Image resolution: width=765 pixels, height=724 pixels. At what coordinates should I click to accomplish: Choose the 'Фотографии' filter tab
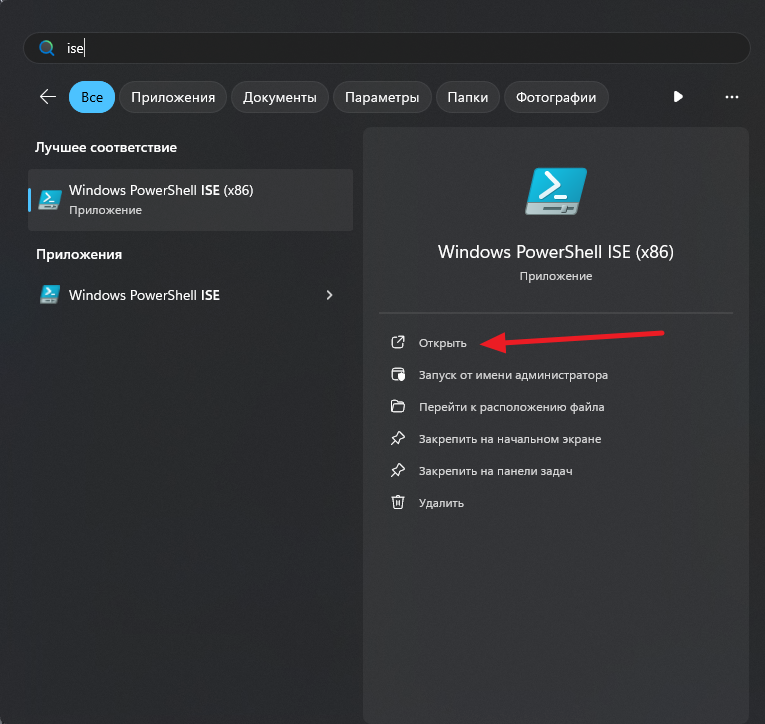pyautogui.click(x=557, y=97)
